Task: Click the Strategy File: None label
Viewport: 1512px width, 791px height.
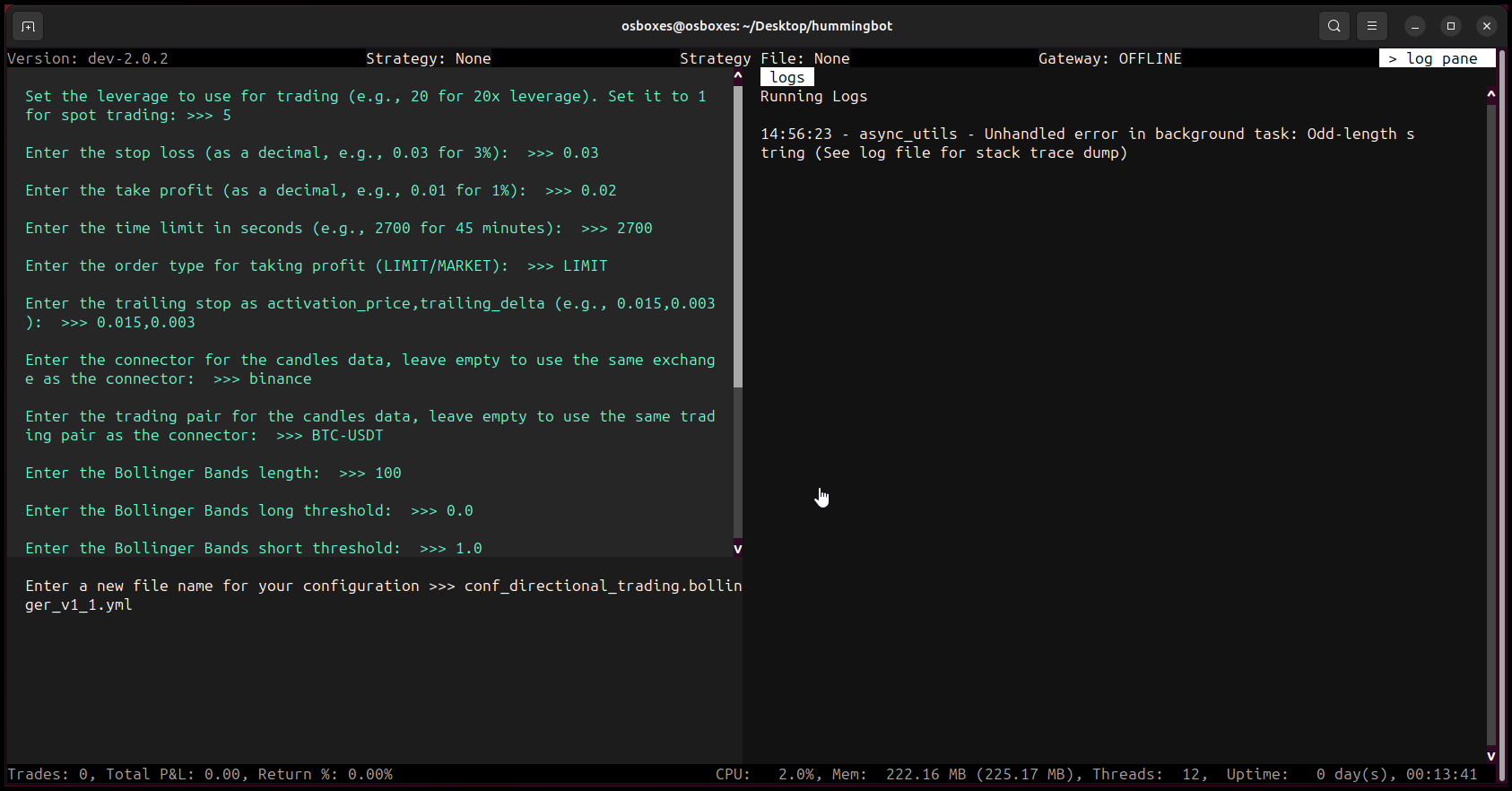Action: [x=764, y=58]
